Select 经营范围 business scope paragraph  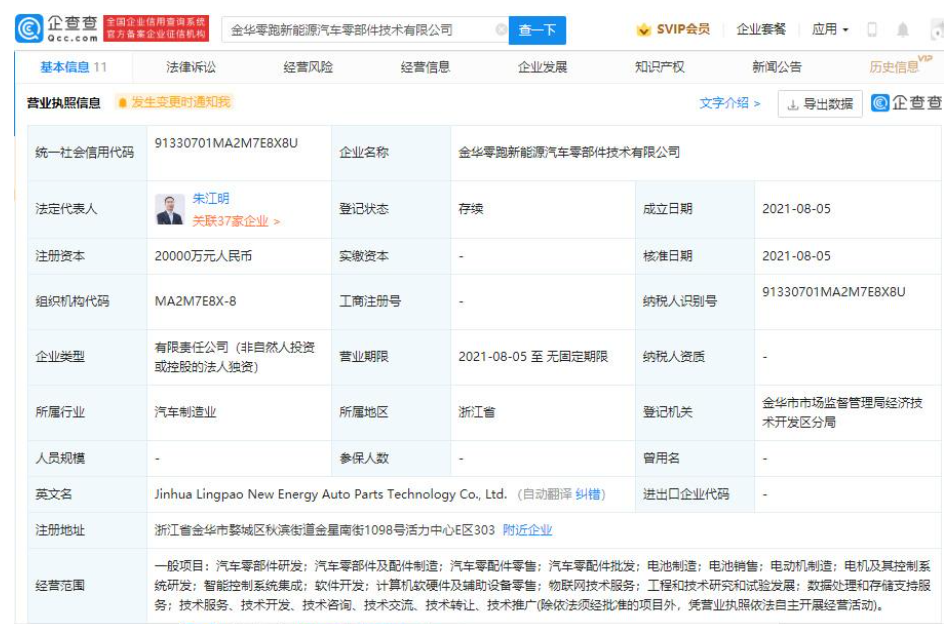[542, 586]
